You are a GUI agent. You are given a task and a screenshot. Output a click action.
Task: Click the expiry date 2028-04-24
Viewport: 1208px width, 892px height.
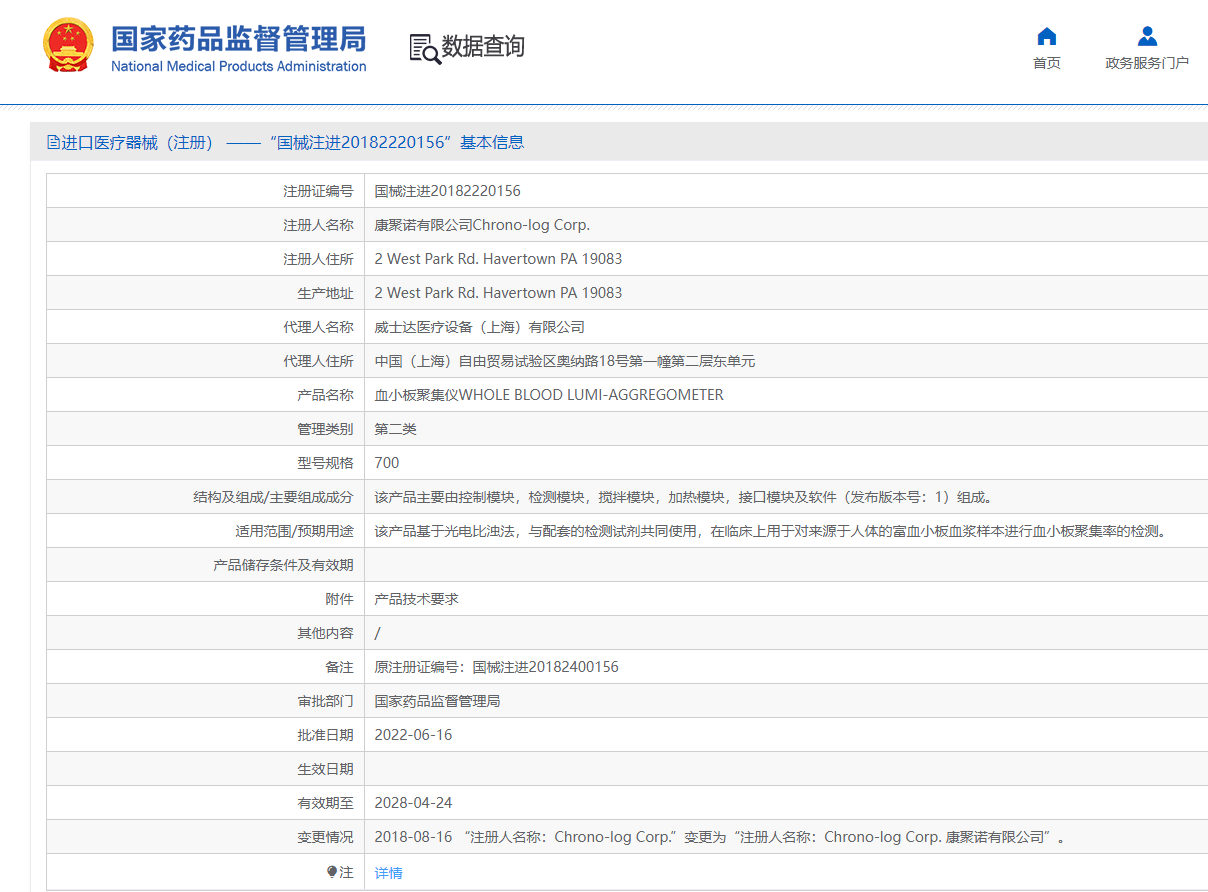tap(413, 803)
